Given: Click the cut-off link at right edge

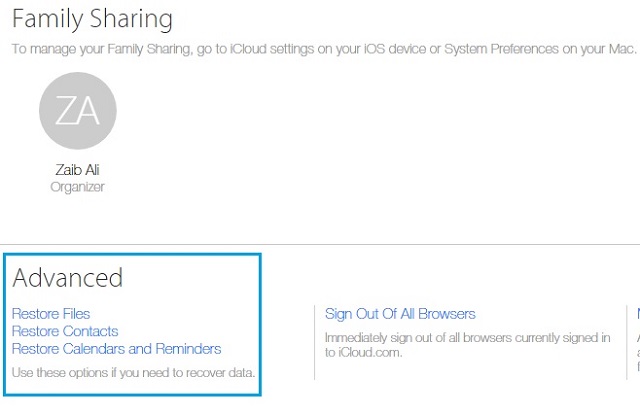Looking at the screenshot, I should point(638,314).
